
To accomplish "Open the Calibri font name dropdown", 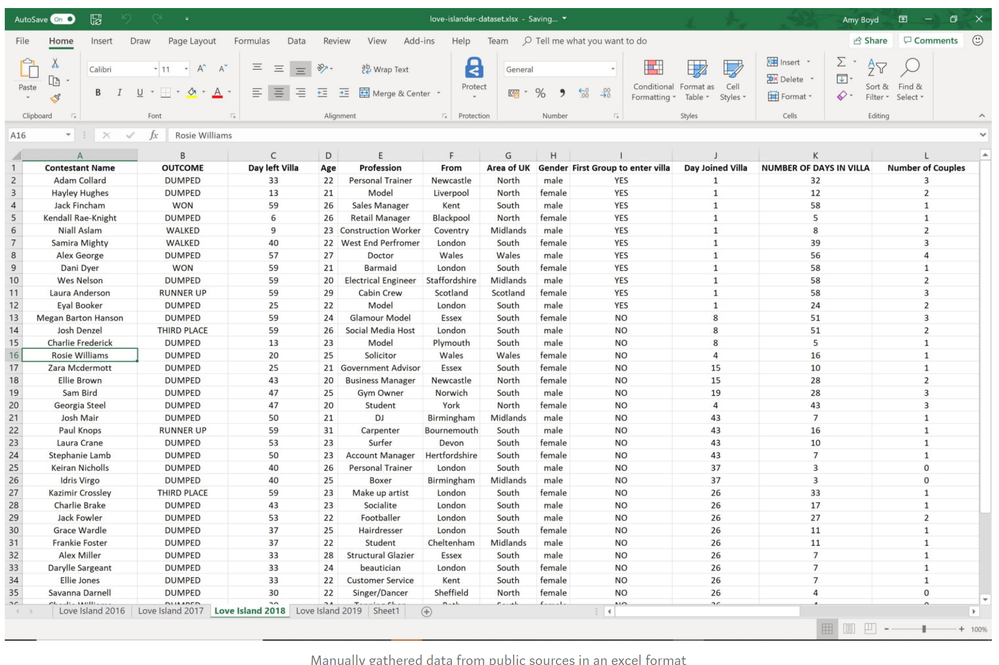I will 155,69.
